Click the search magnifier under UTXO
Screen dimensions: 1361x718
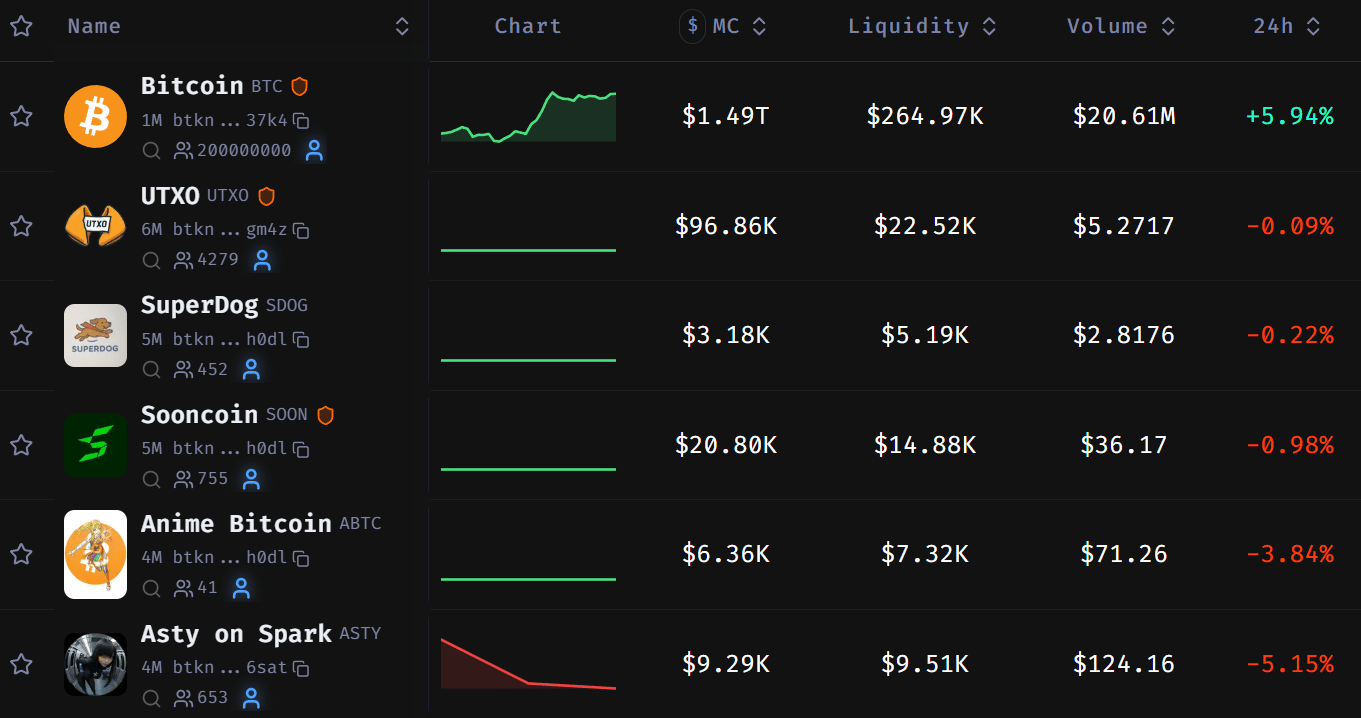point(151,261)
